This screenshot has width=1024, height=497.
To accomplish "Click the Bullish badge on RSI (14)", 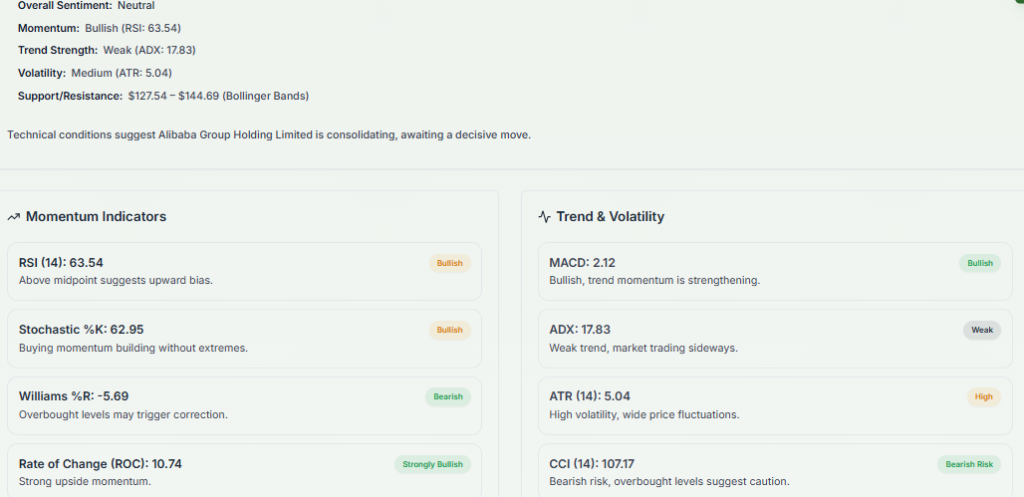I will [x=450, y=263].
